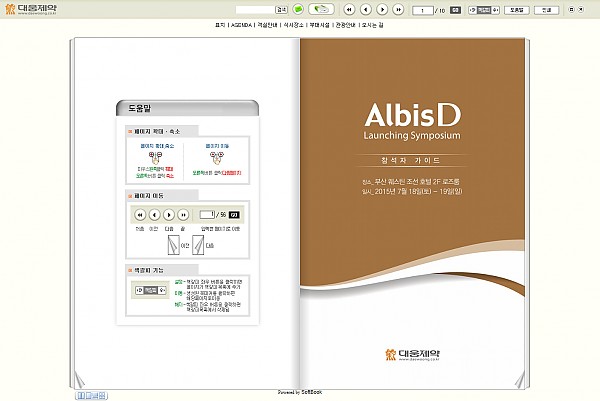
Task: Click the bottom-left view mode icons
Action: coord(90,396)
